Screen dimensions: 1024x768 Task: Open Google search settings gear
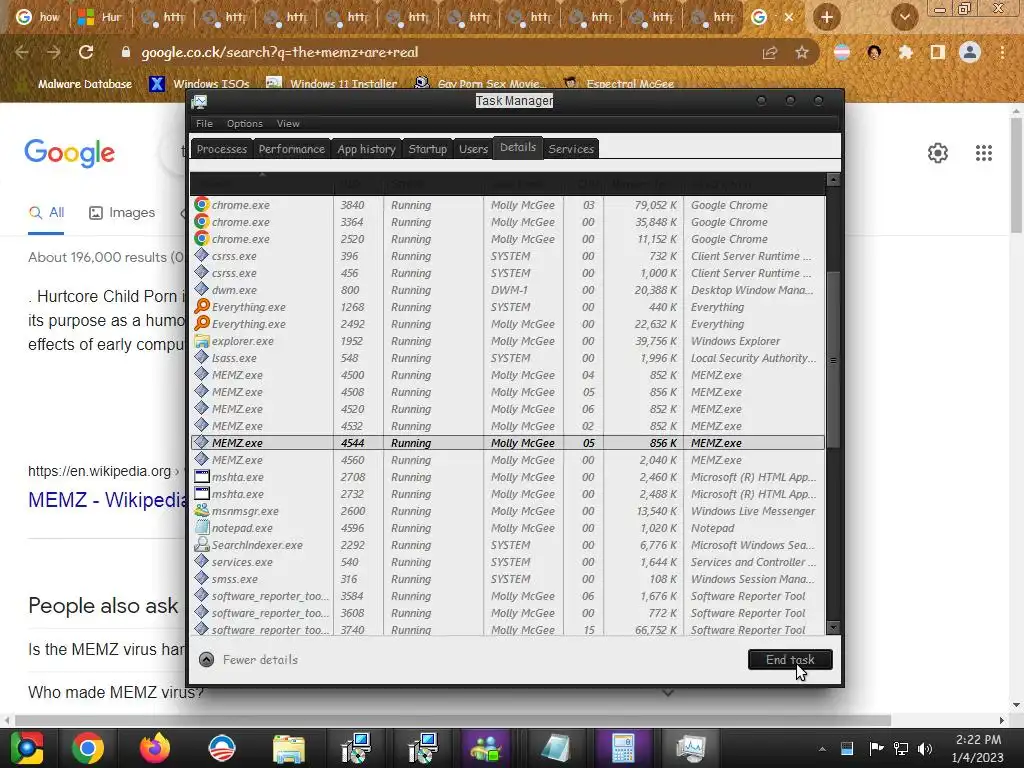pyautogui.click(x=938, y=153)
